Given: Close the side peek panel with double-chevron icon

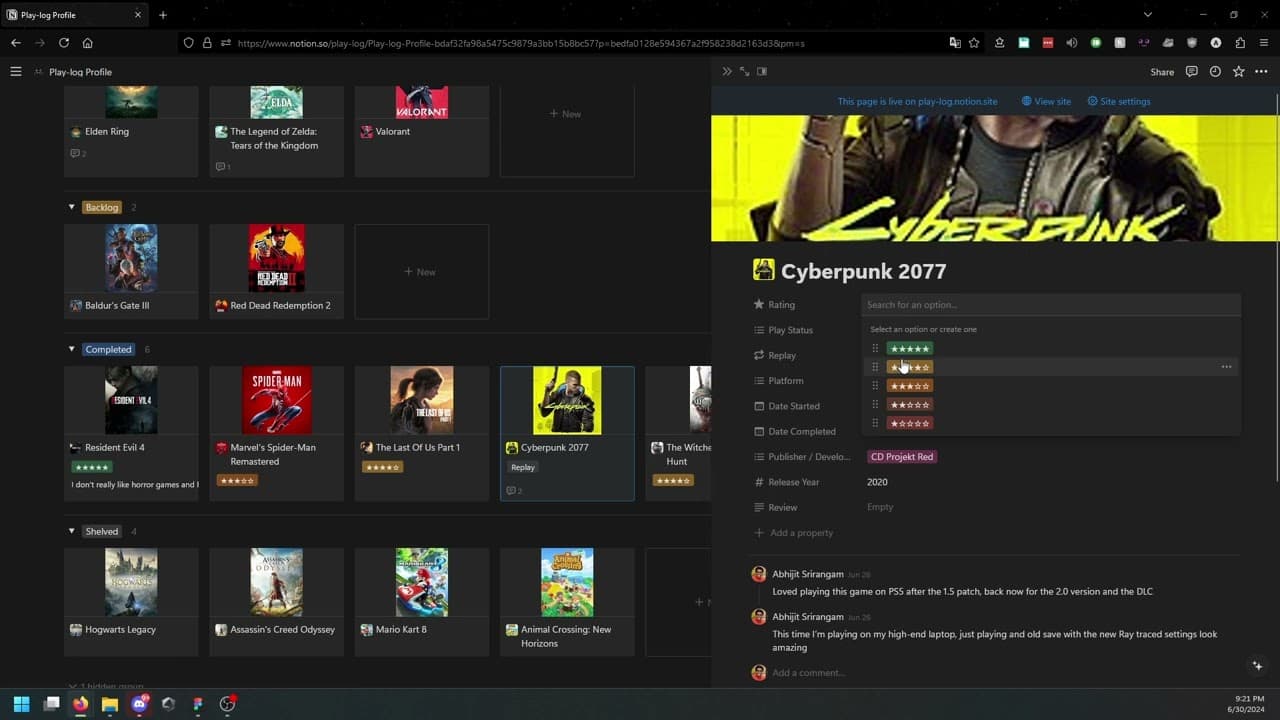Looking at the screenshot, I should point(727,72).
